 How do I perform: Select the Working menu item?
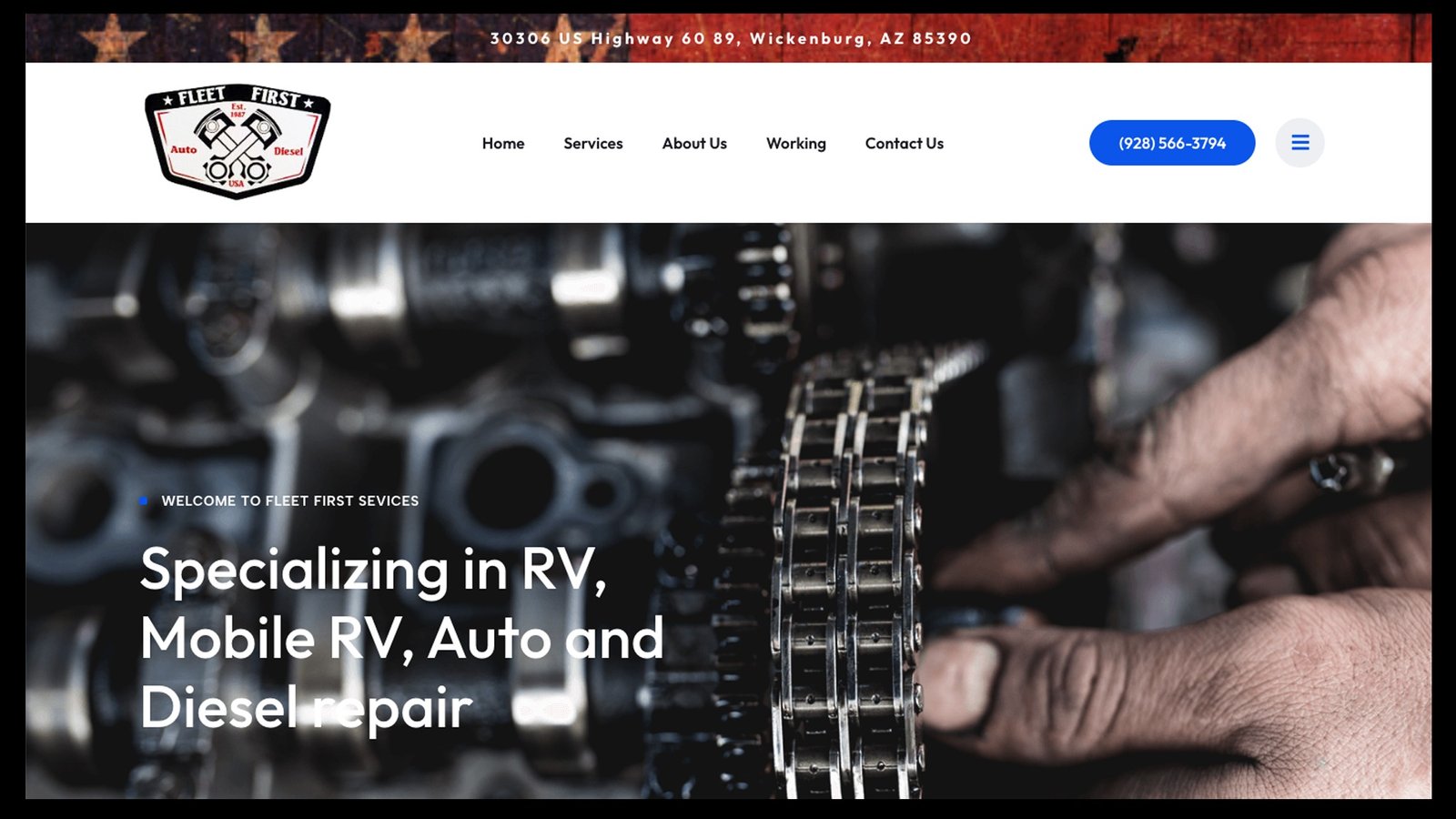pyautogui.click(x=796, y=143)
